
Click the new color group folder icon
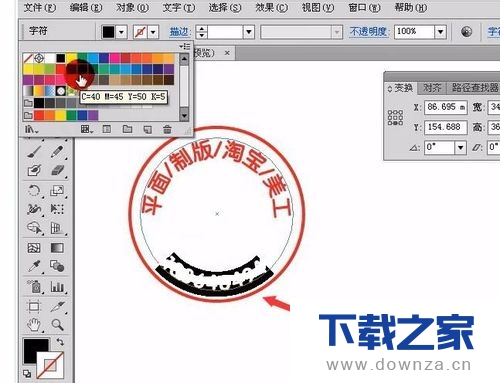[127, 129]
